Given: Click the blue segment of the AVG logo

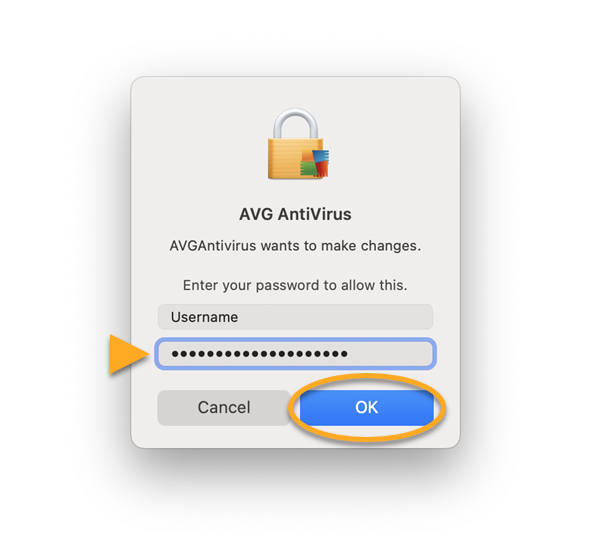Looking at the screenshot, I should click(322, 156).
